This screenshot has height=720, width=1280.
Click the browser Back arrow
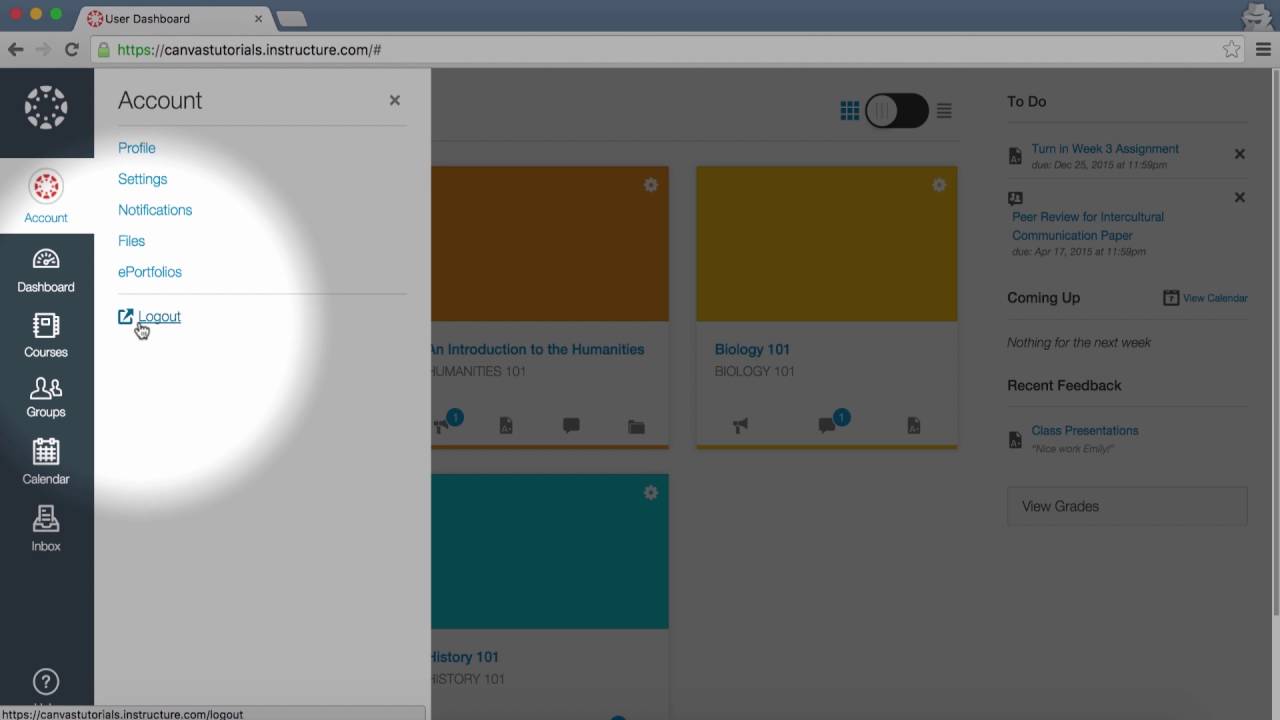(16, 49)
